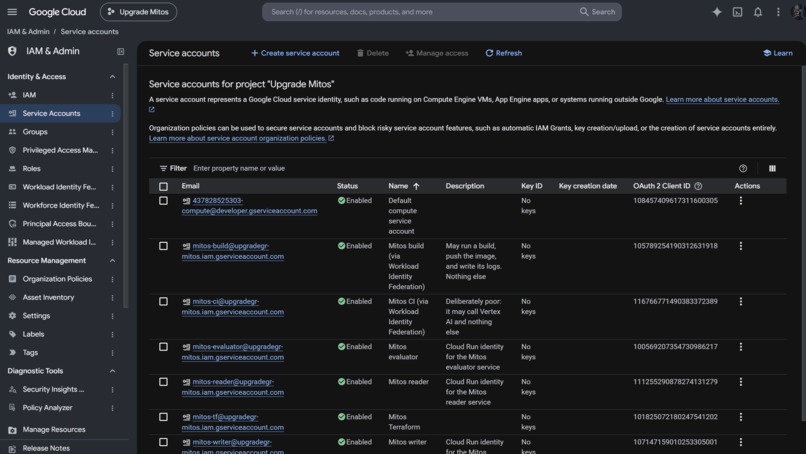Open the Service Accounts sidebar item

point(60,113)
